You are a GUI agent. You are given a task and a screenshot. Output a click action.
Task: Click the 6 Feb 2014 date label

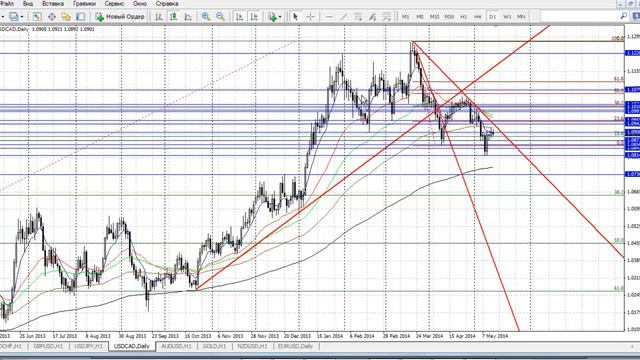tap(362, 336)
